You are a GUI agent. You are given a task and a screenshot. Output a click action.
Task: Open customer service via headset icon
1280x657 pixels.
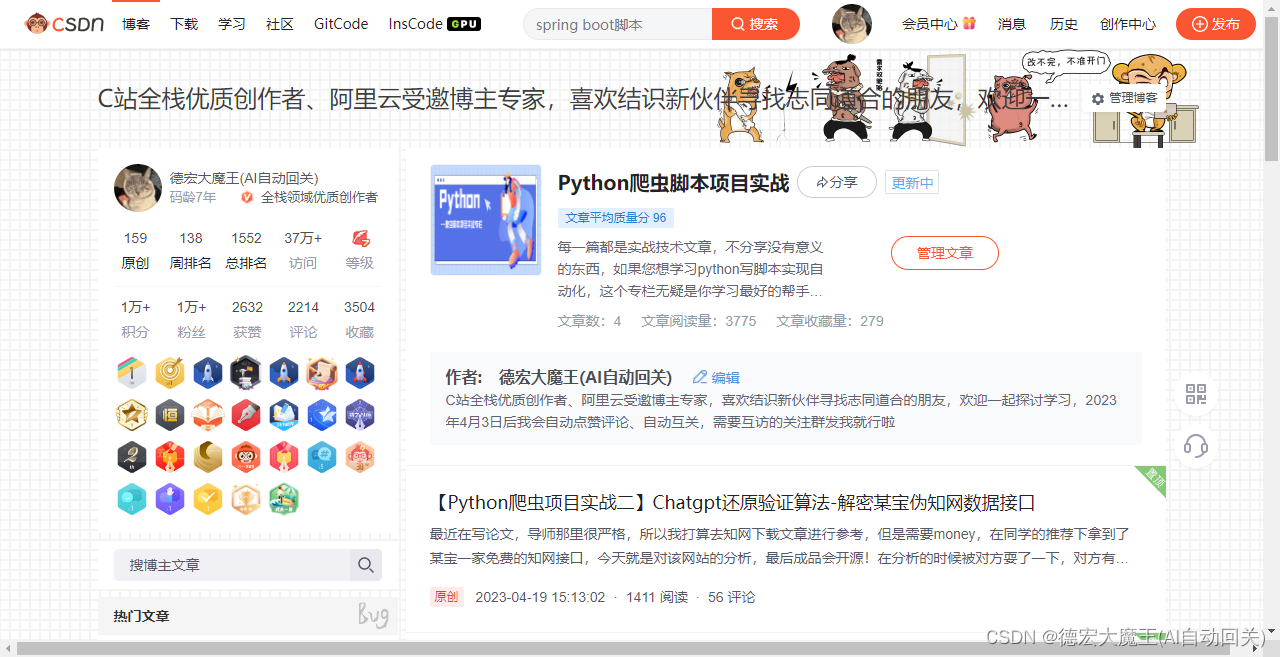1195,447
